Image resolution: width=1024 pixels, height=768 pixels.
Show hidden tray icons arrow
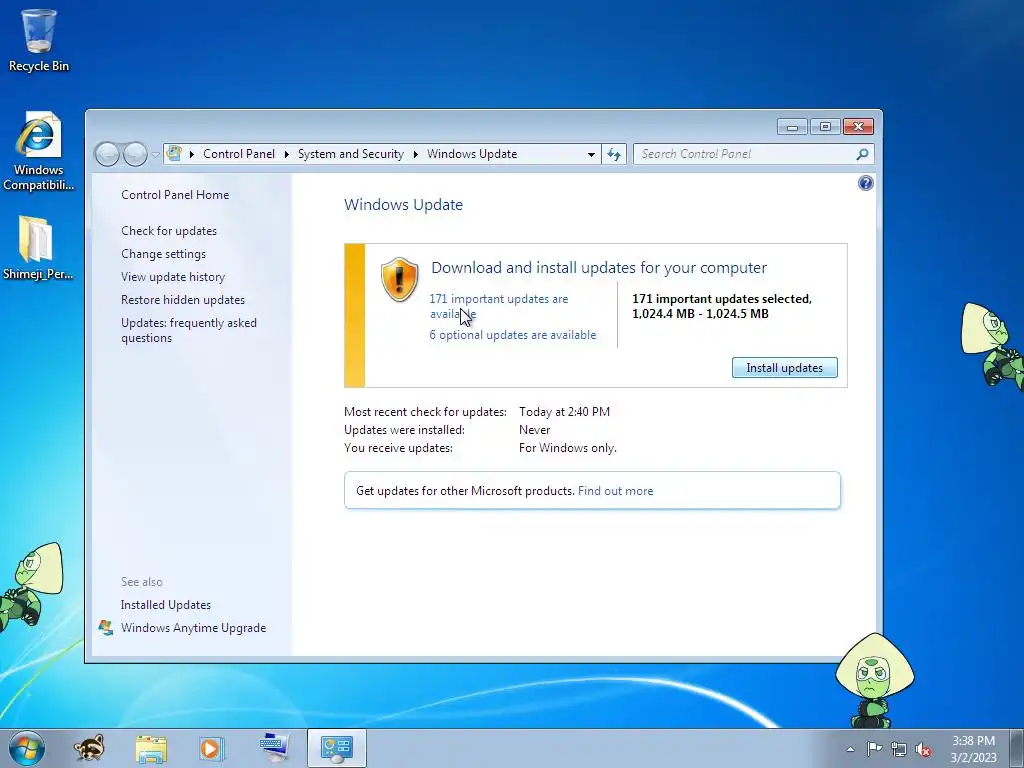pyautogui.click(x=850, y=749)
